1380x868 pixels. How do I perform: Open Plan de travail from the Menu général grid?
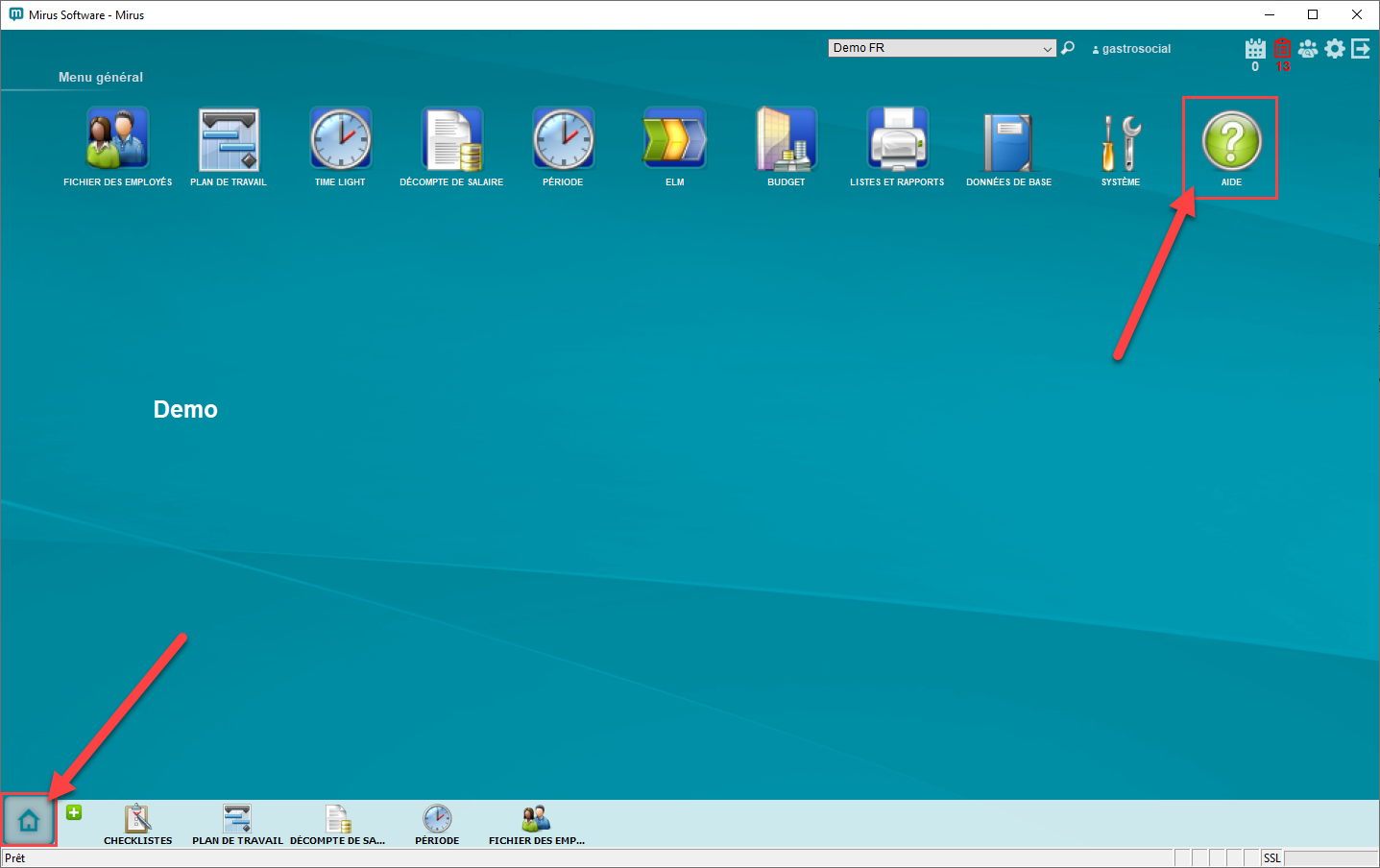pos(229,147)
